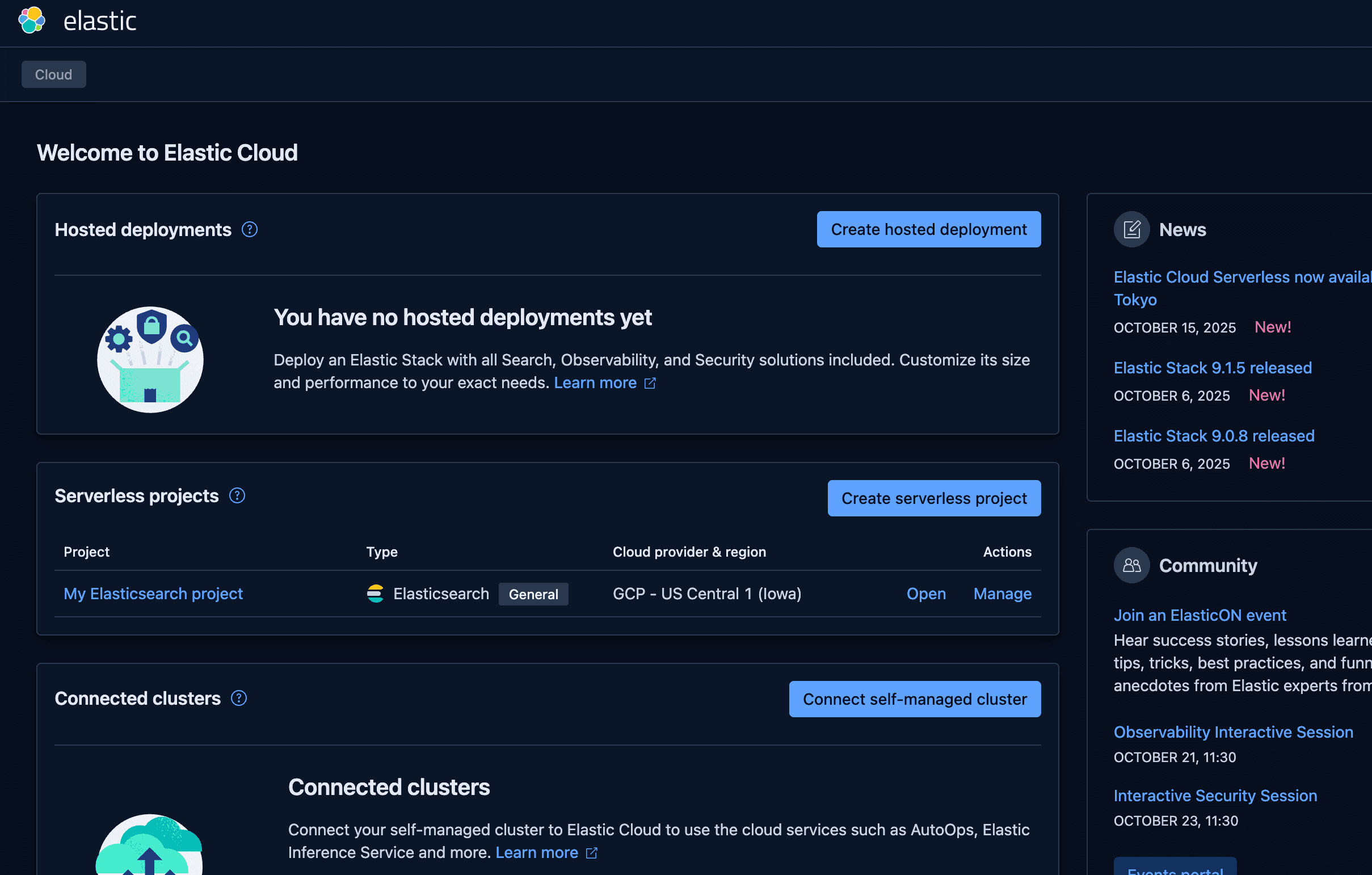Viewport: 1372px width, 875px height.
Task: Open Elastic Stack 9.0.8 released news
Action: 1214,436
